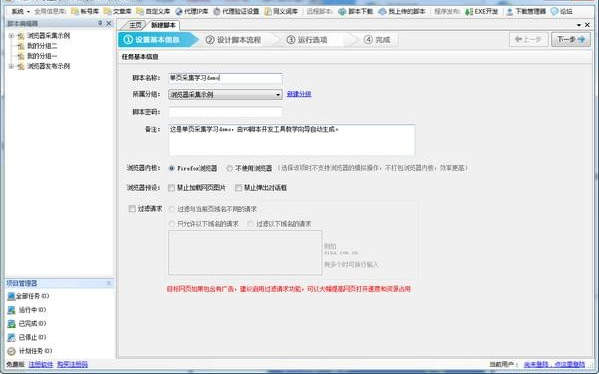Screen dimensions: 599x374
Task: Focus the 脚本密码 input field
Action: point(225,112)
